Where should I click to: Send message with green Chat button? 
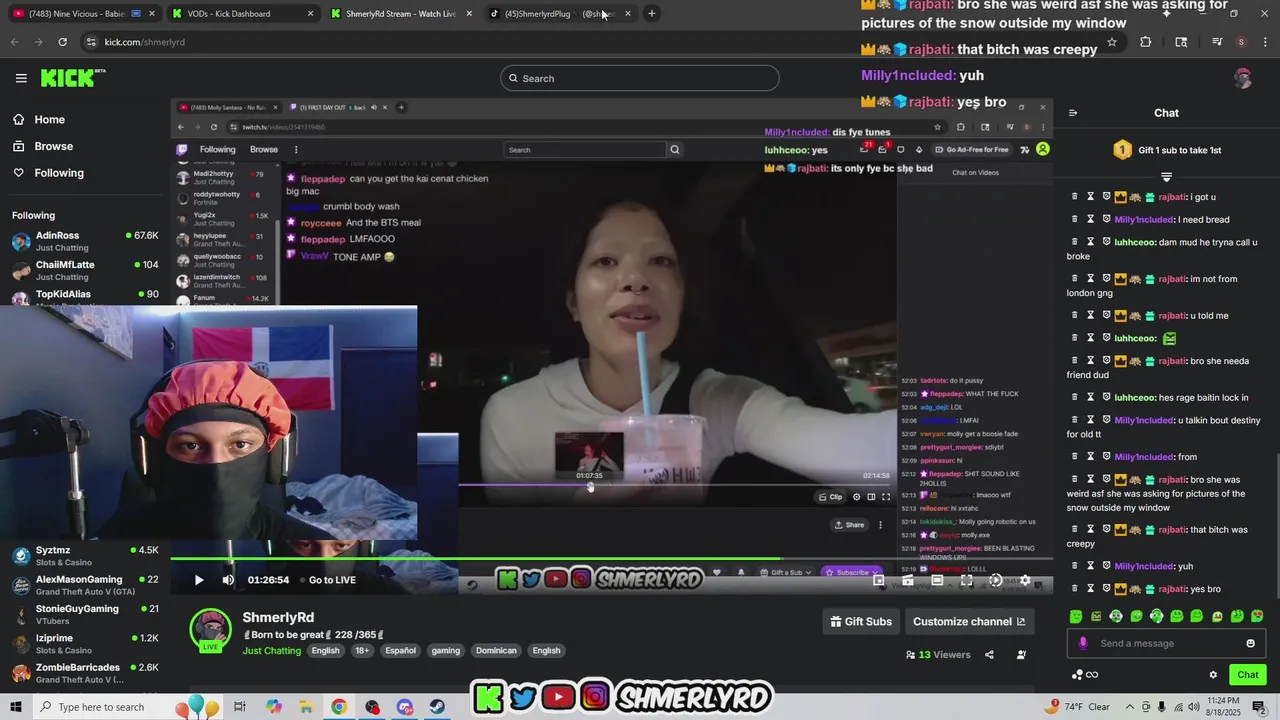click(x=1247, y=675)
